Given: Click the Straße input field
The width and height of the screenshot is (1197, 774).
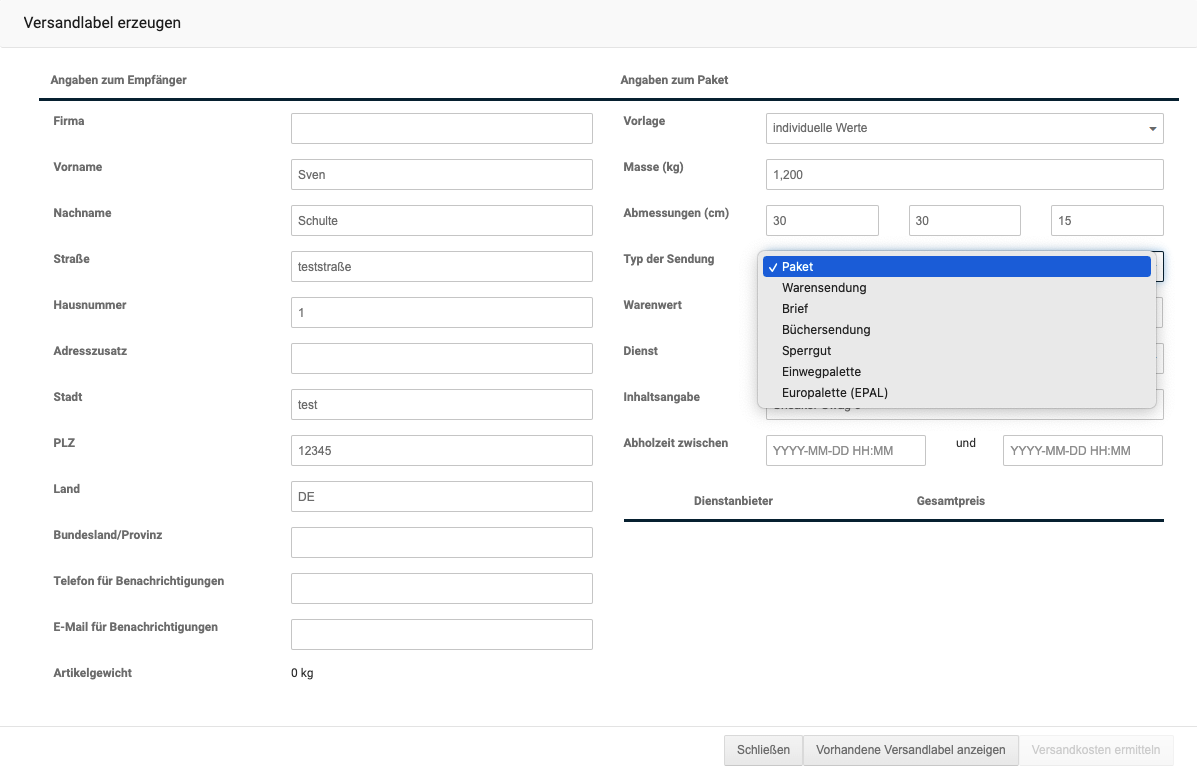Looking at the screenshot, I should (x=441, y=266).
